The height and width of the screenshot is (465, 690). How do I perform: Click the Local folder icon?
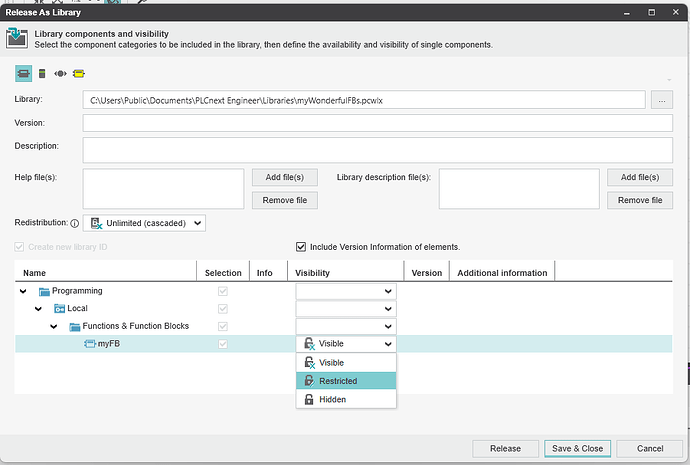59,309
